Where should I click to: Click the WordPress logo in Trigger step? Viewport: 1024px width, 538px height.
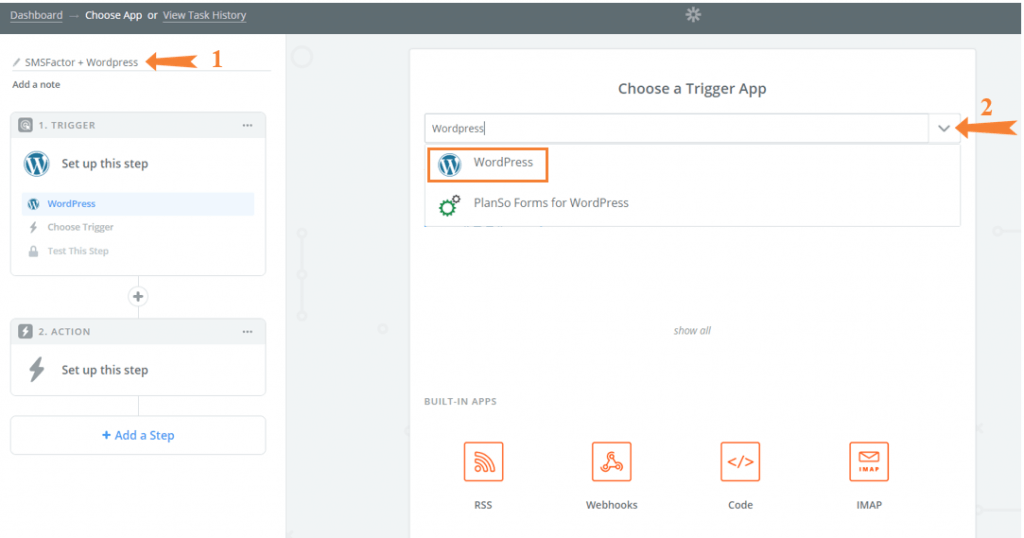tap(37, 164)
